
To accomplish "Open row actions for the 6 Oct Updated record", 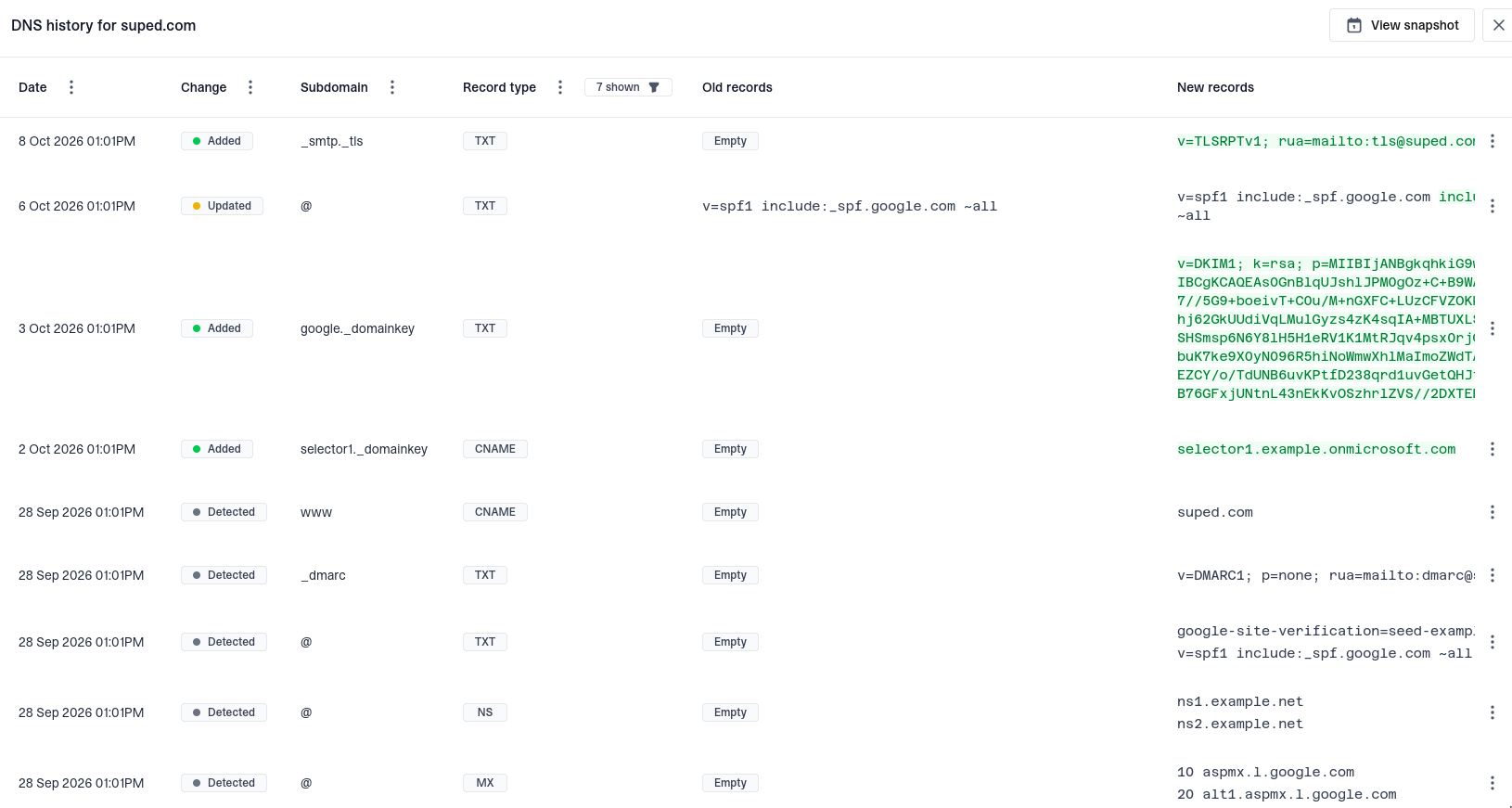I will [1493, 206].
